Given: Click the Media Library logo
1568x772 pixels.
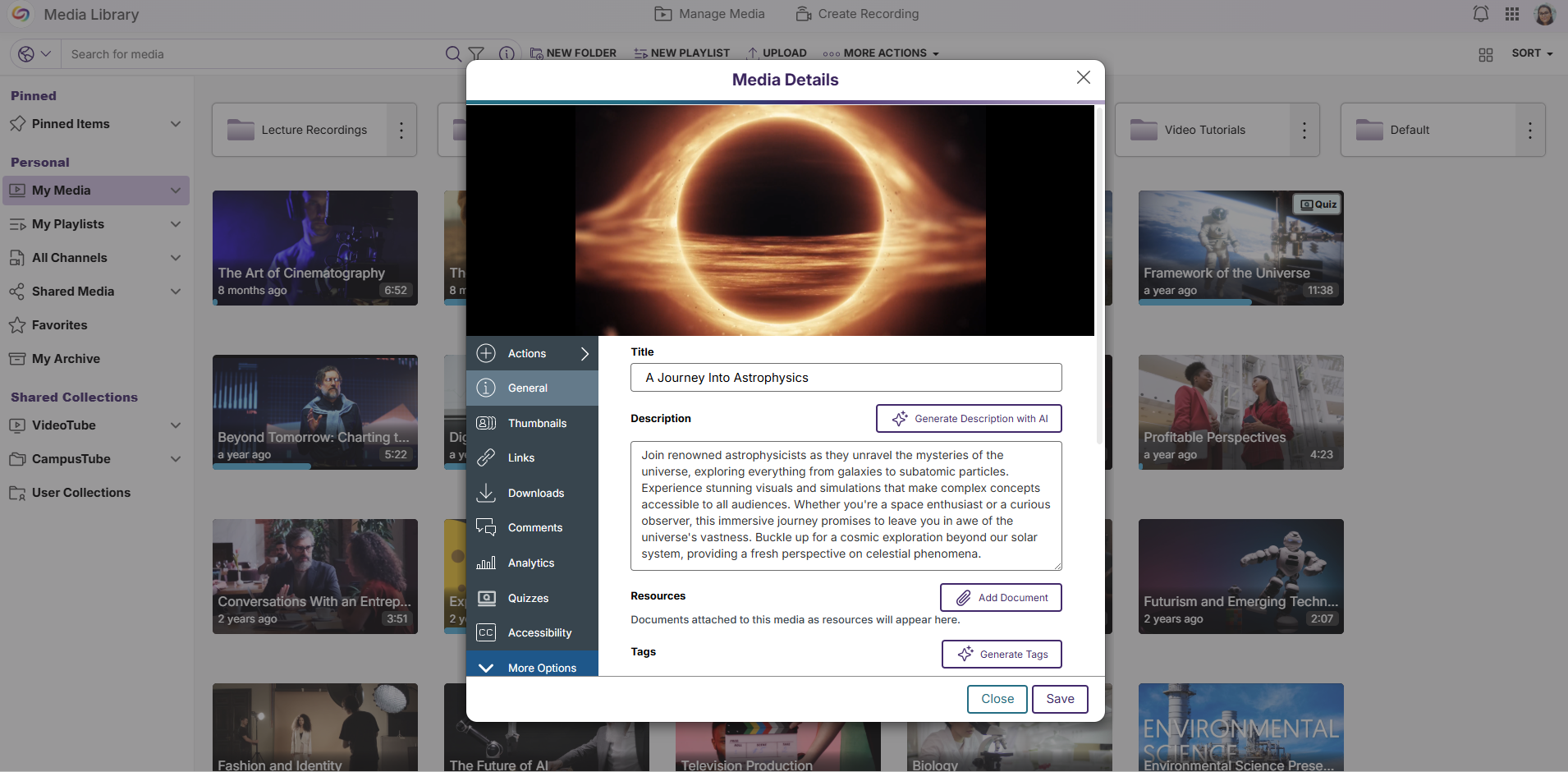Looking at the screenshot, I should [21, 14].
